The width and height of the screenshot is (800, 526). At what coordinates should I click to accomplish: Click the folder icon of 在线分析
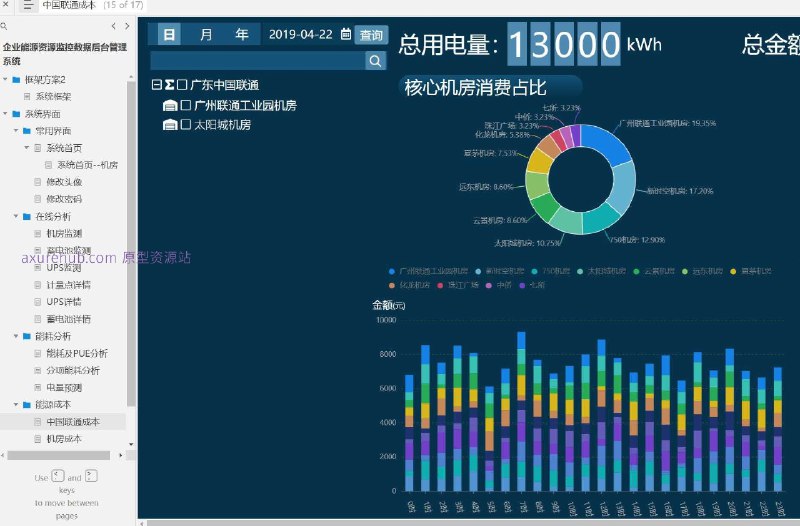tap(27, 217)
